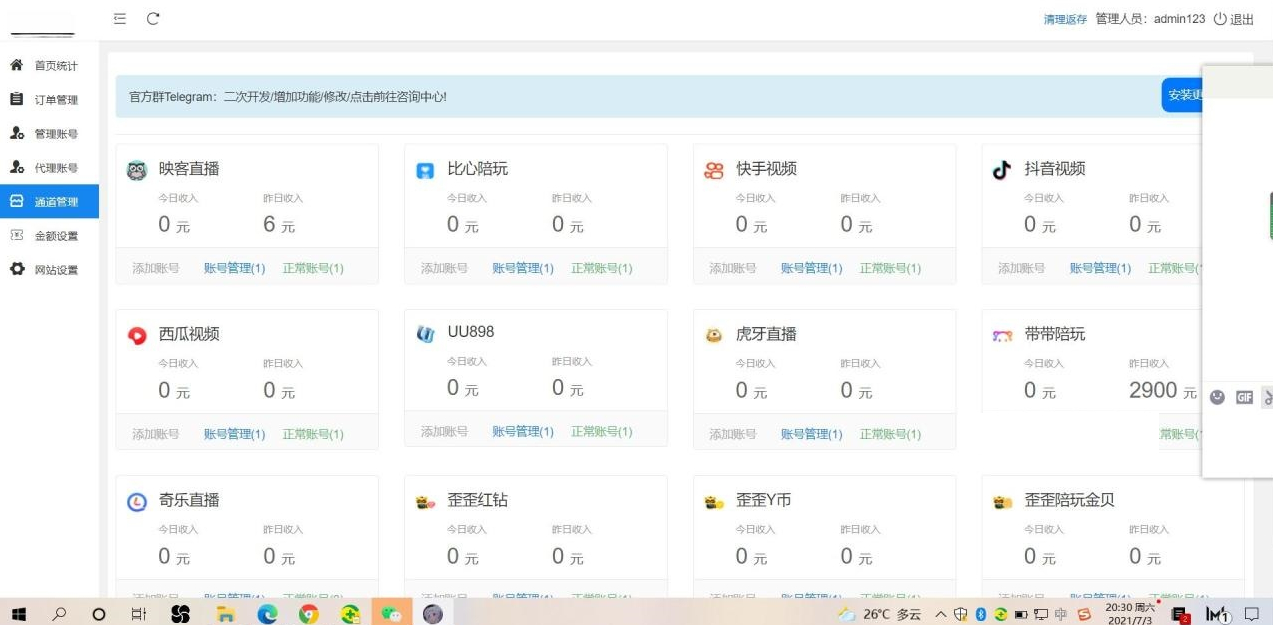Click the 虎牙直播 tiger icon

click(714, 336)
